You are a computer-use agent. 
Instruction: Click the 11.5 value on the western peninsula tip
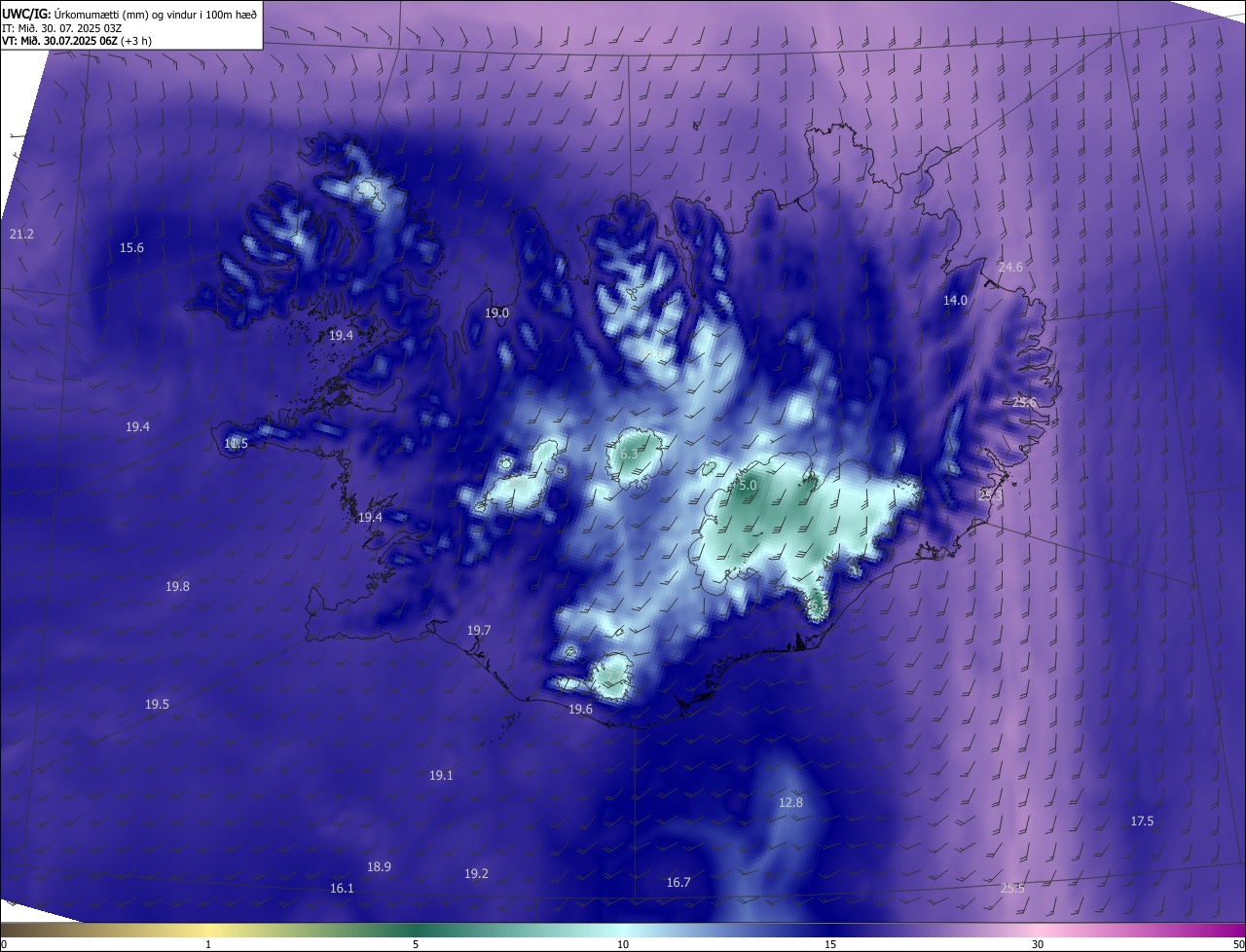click(x=236, y=444)
